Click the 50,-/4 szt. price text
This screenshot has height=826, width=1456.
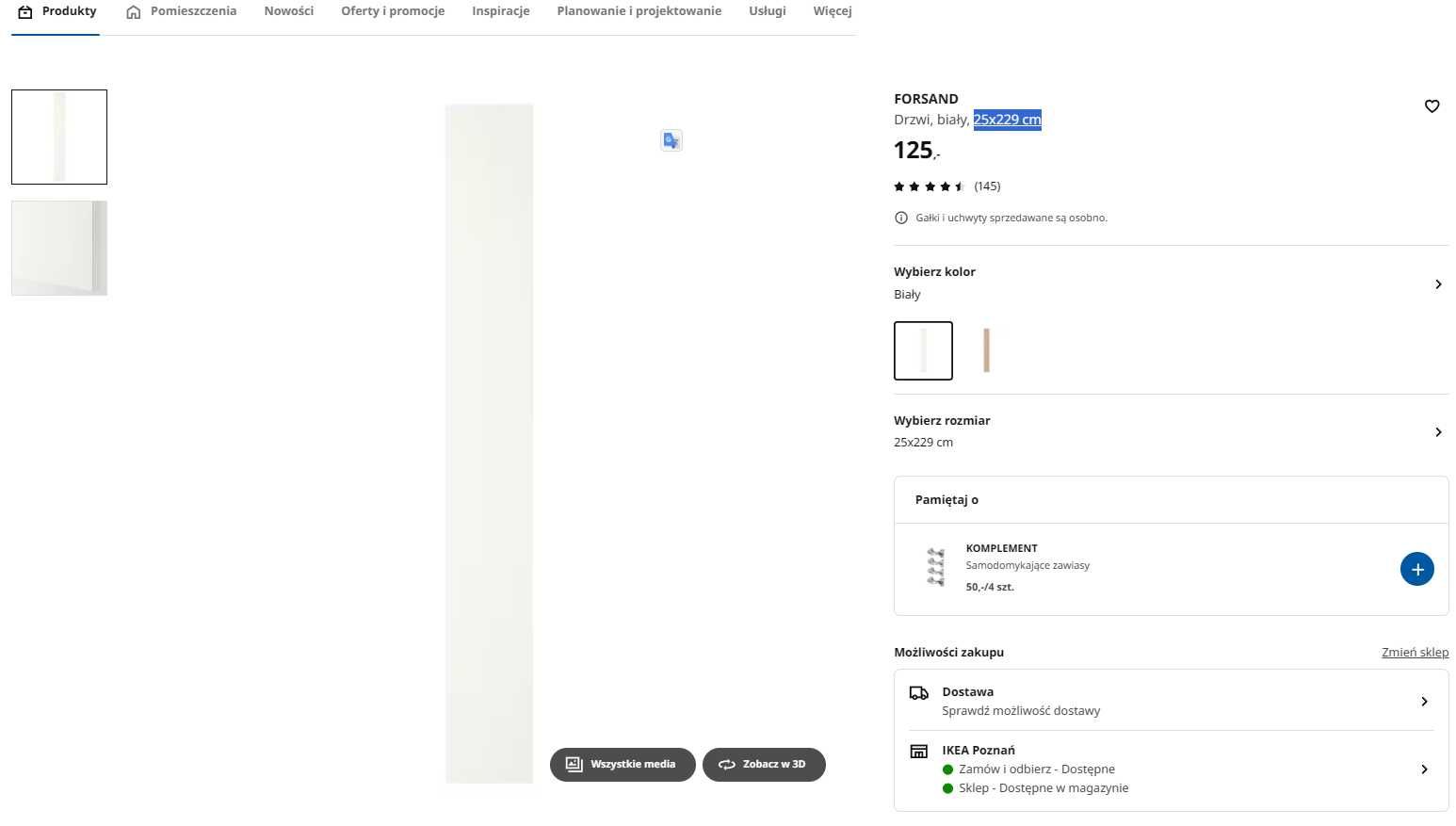[x=990, y=587]
